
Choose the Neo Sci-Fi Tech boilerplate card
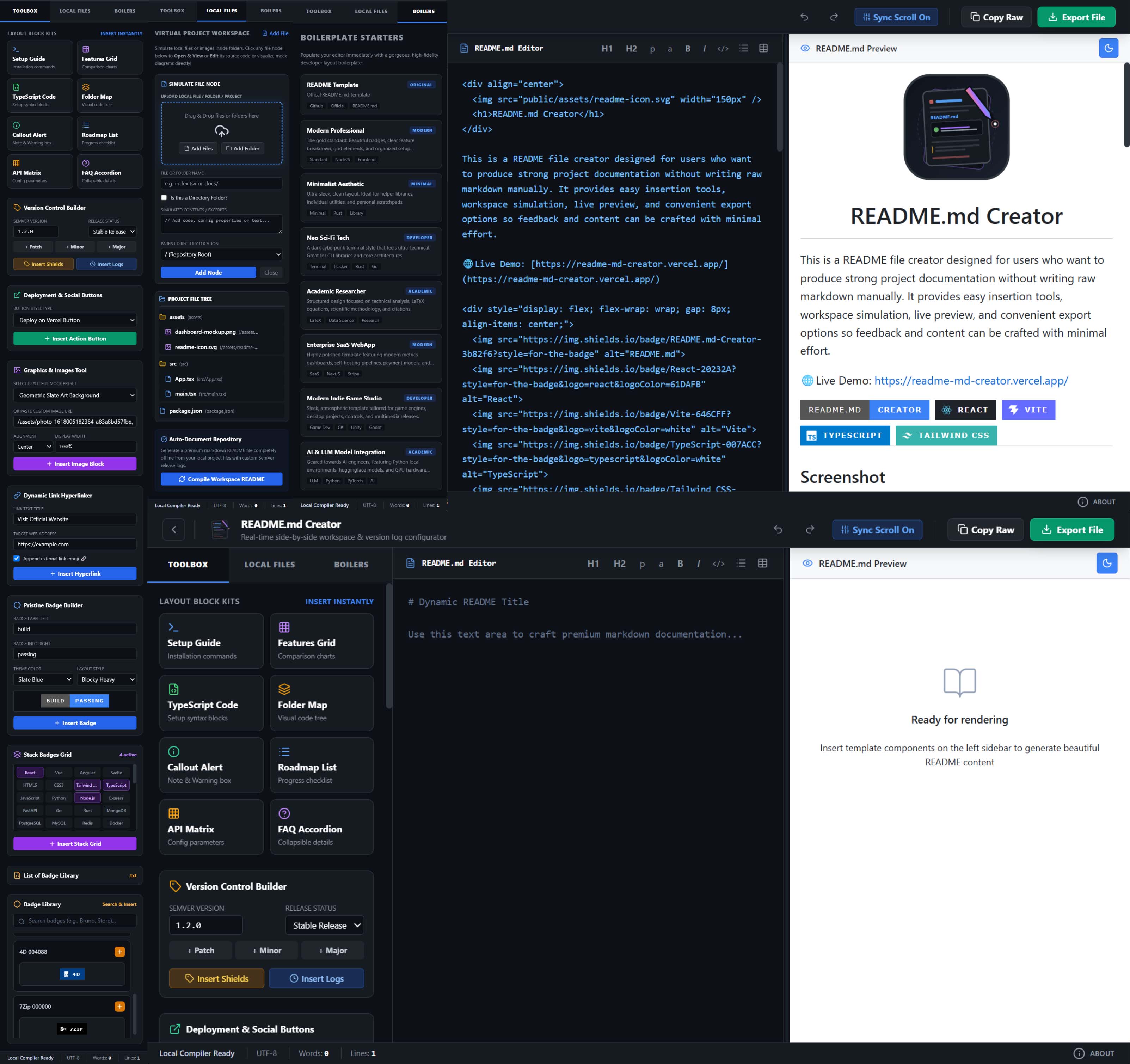(x=371, y=252)
